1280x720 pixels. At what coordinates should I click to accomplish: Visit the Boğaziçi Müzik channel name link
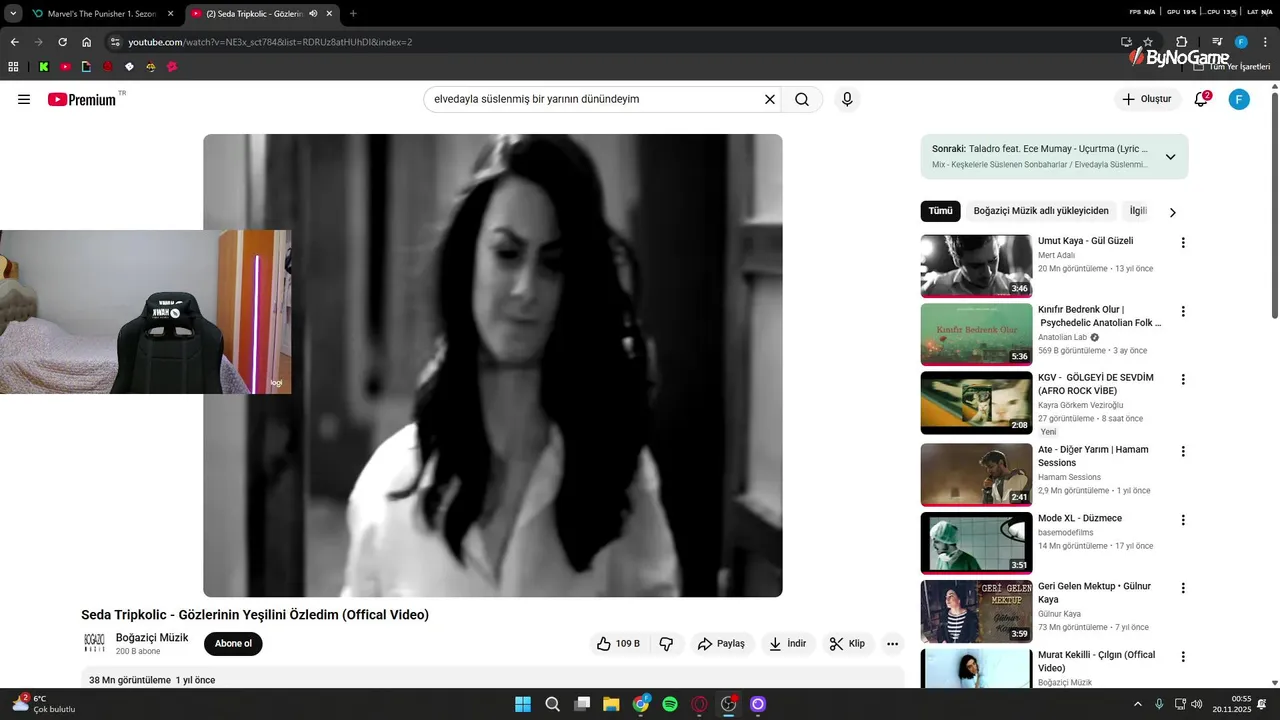[152, 638]
